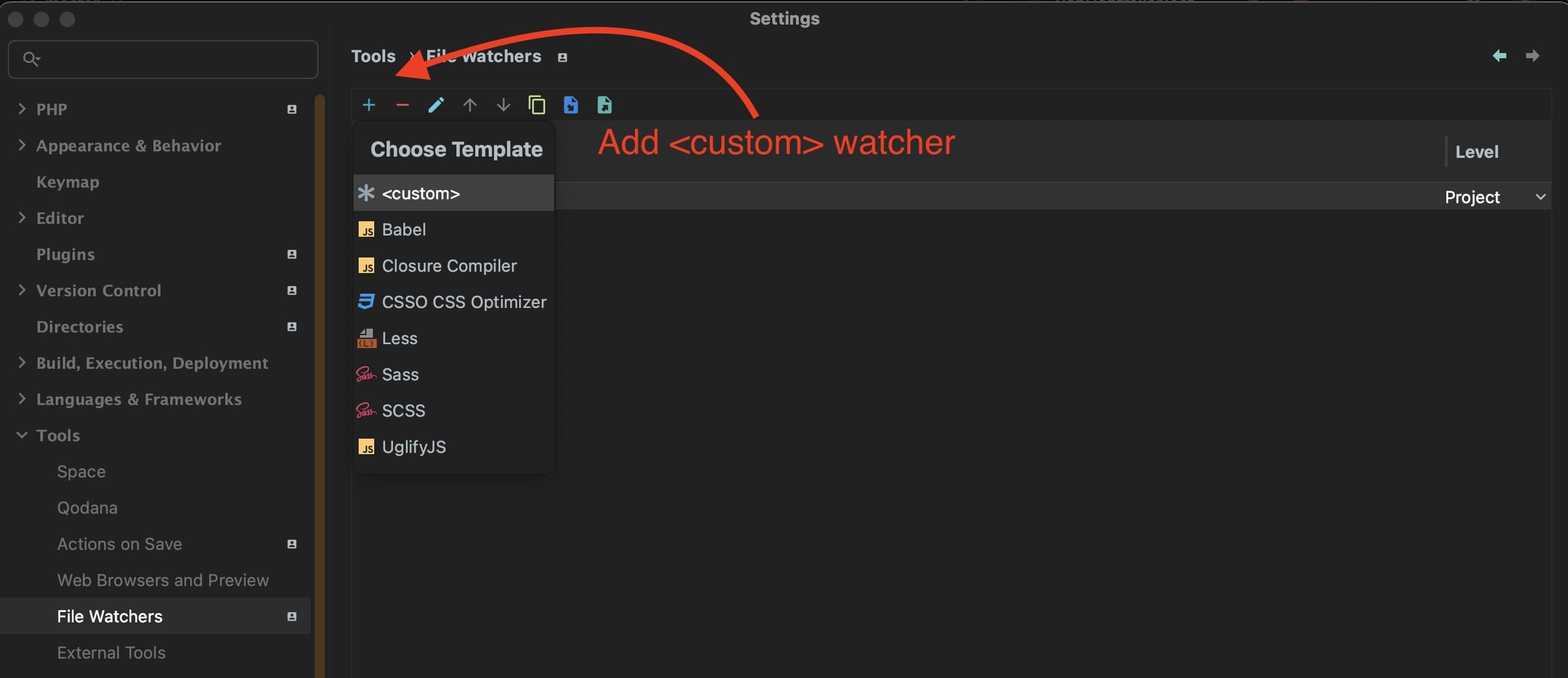Open Keymap settings
The height and width of the screenshot is (678, 1568).
tap(68, 182)
